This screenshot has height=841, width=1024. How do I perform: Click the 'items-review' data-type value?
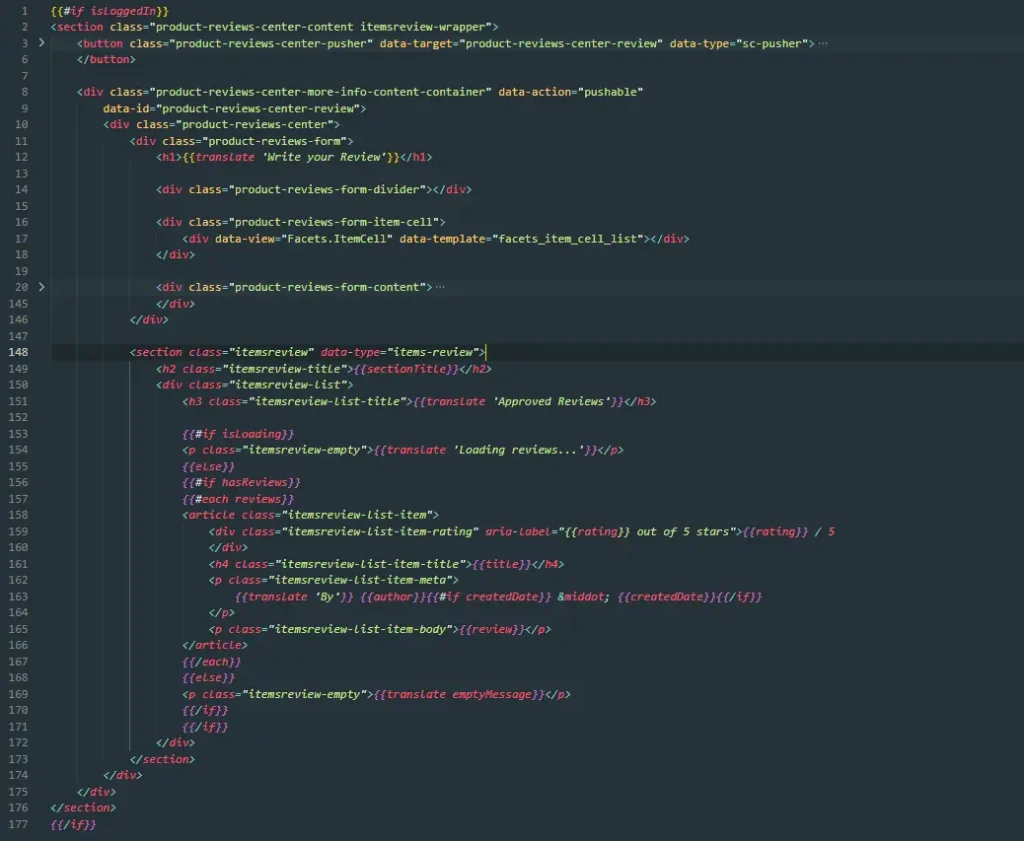(432, 353)
